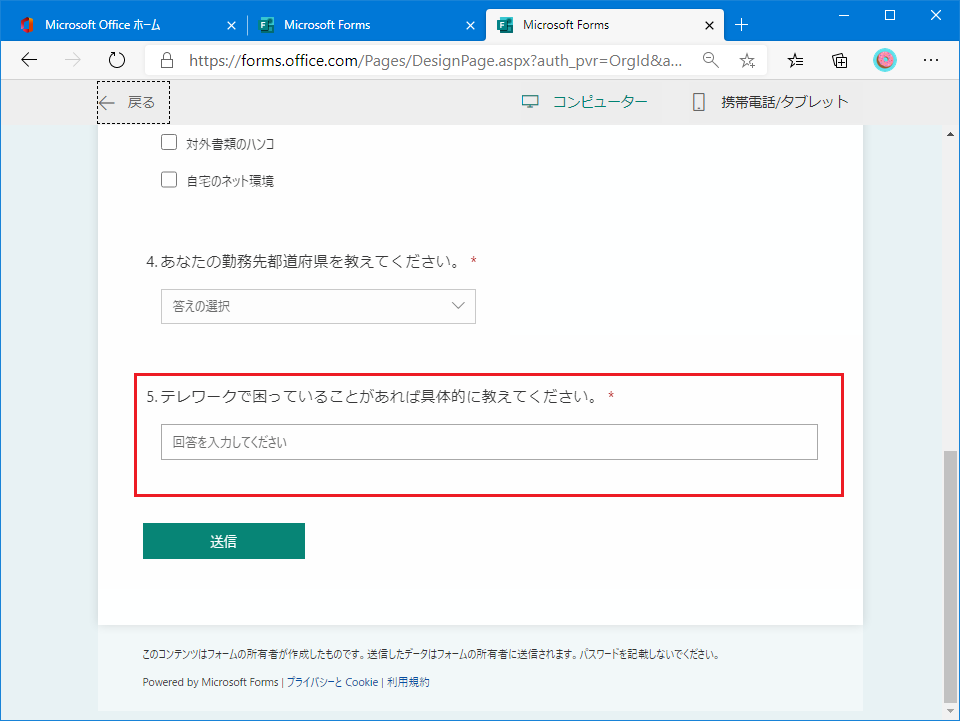This screenshot has width=960, height=721.
Task: Open the browser settings ellipsis menu
Action: click(931, 60)
